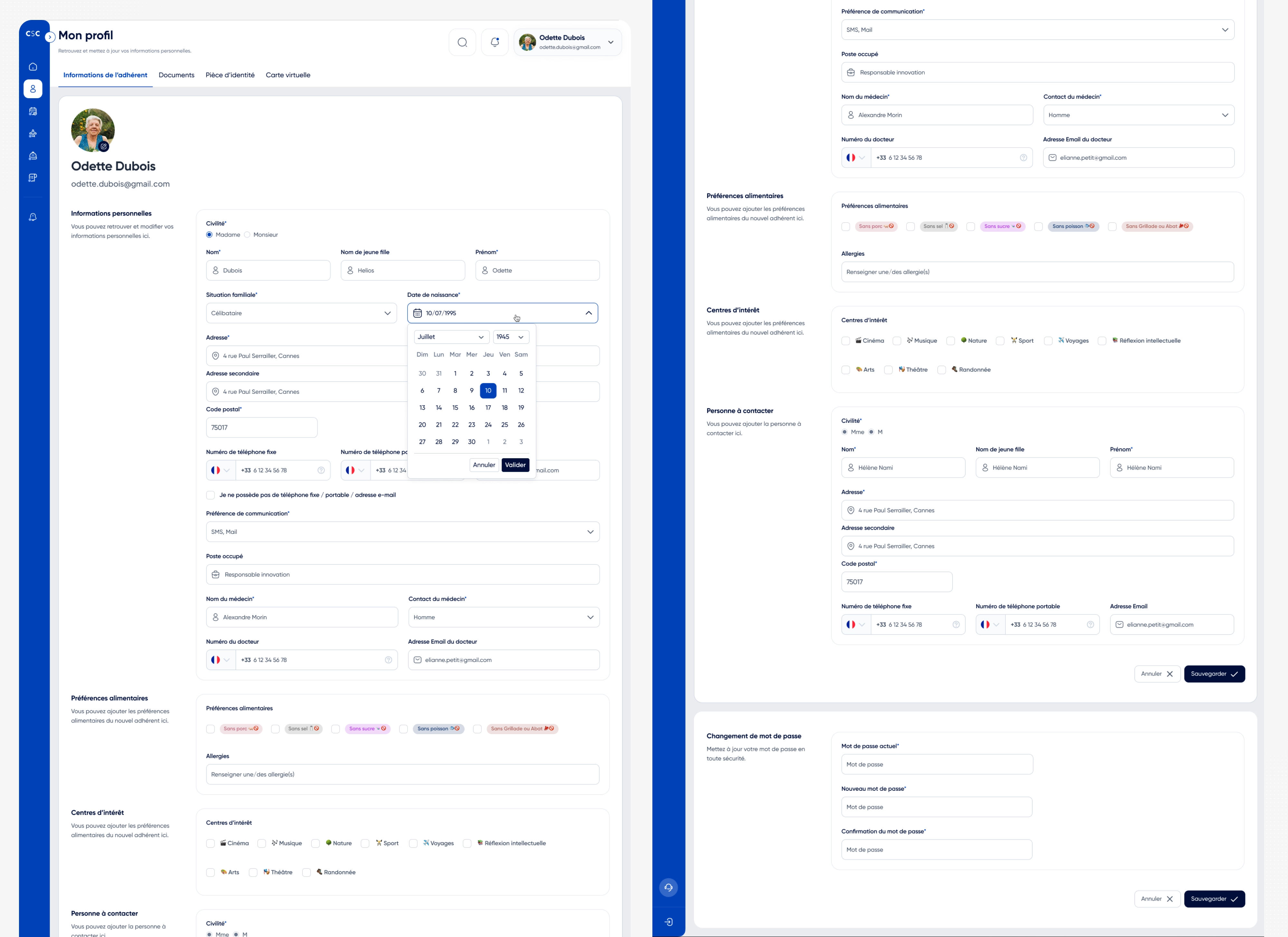The width and height of the screenshot is (1288, 937).
Task: Open notifications from the header bell
Action: click(x=495, y=42)
